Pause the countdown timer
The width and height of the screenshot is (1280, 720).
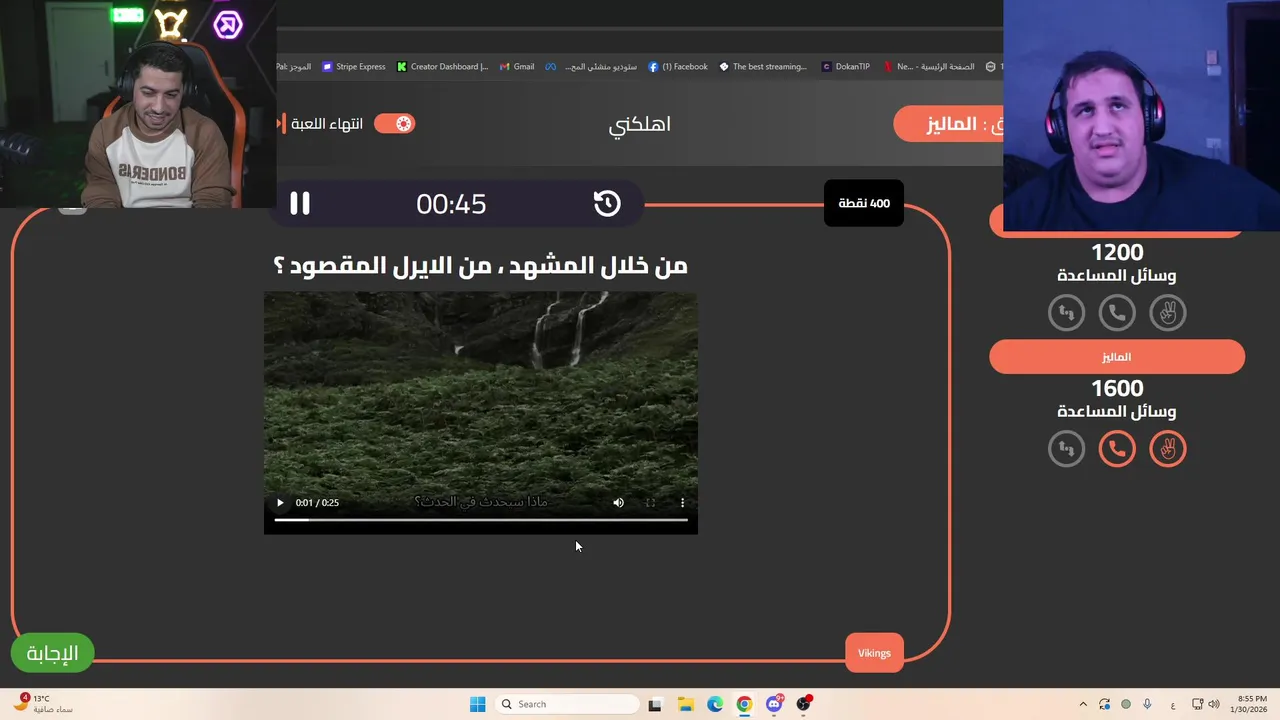(x=300, y=204)
